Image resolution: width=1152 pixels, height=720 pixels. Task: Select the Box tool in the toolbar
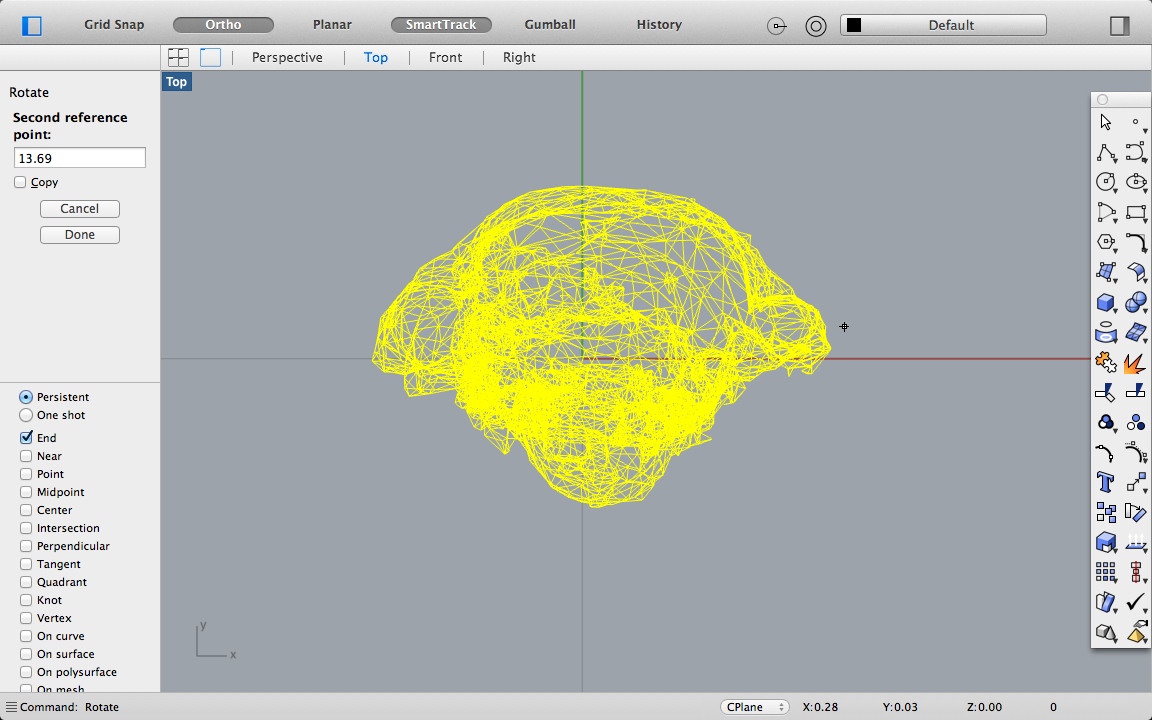(x=1106, y=302)
